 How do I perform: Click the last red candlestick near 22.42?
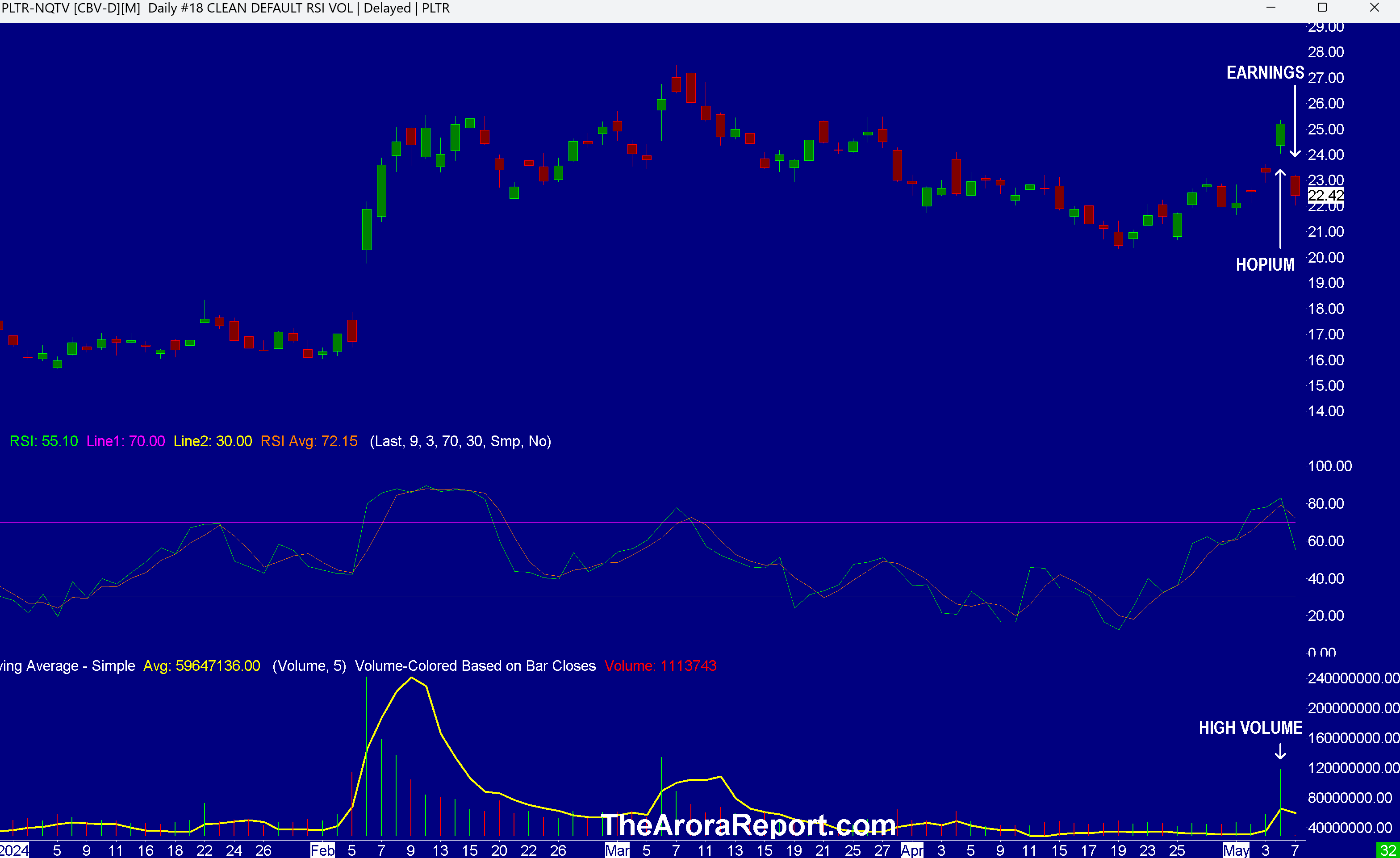click(1295, 186)
